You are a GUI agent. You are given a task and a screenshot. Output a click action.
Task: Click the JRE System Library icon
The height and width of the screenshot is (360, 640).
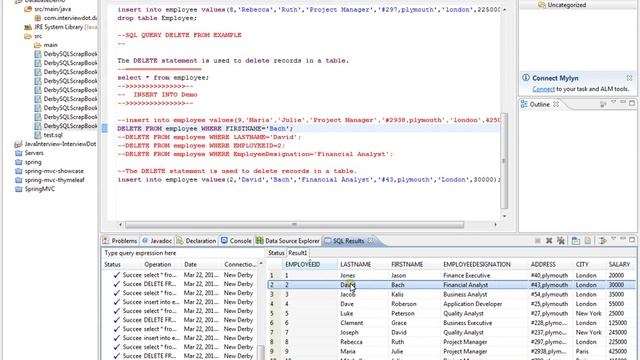(28, 27)
